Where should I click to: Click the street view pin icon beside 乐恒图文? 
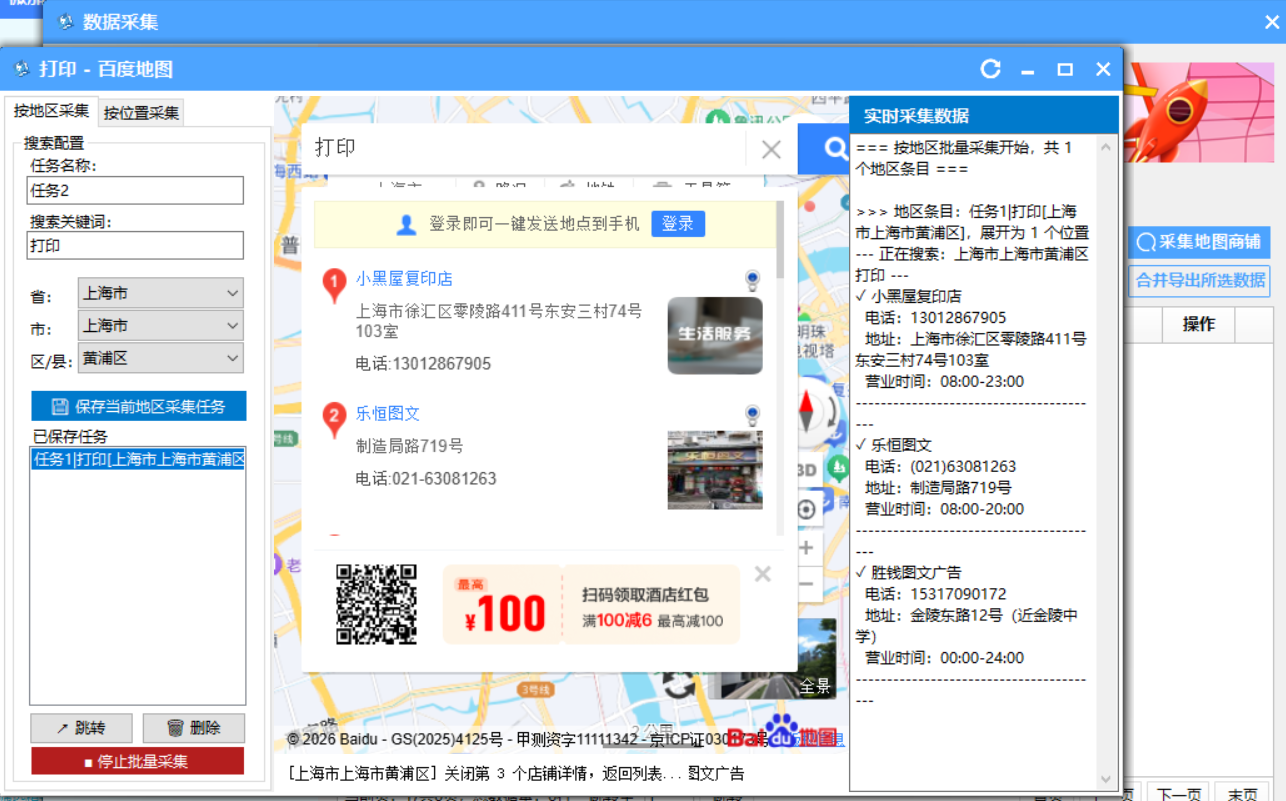(752, 415)
